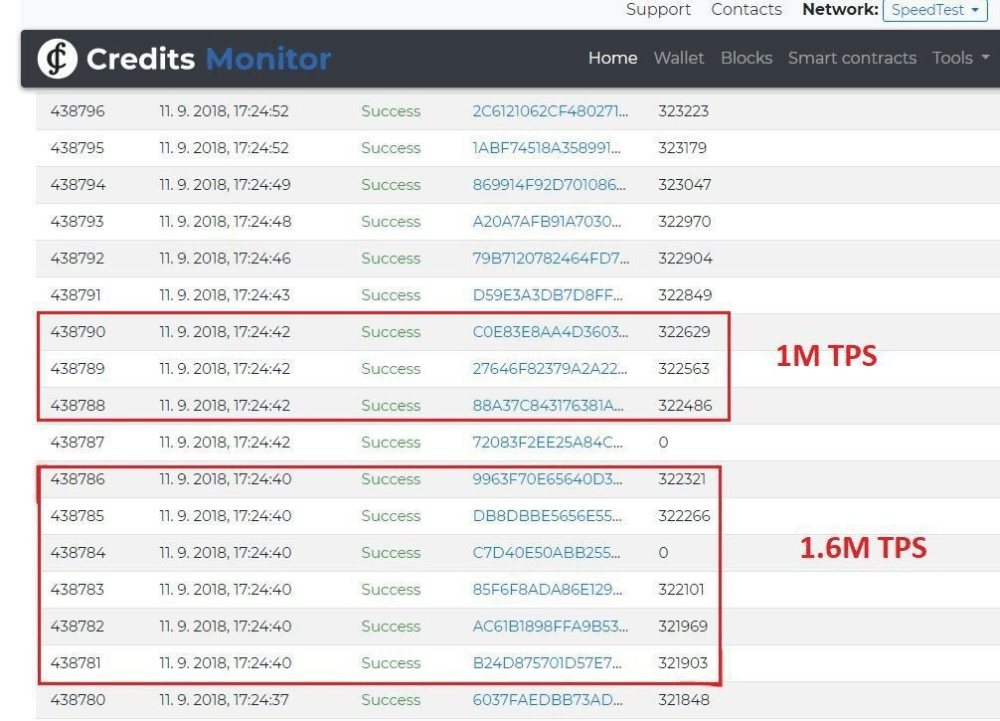
Task: Select block number 438782
Action: click(x=77, y=627)
